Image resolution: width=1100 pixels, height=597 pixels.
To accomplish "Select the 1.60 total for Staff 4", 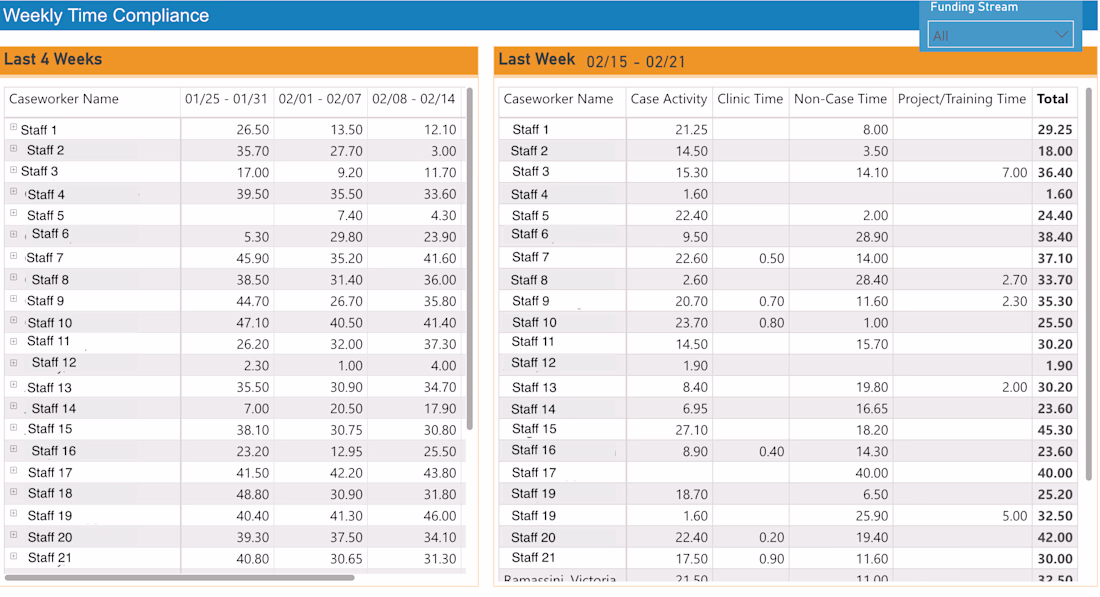I will pos(1059,194).
